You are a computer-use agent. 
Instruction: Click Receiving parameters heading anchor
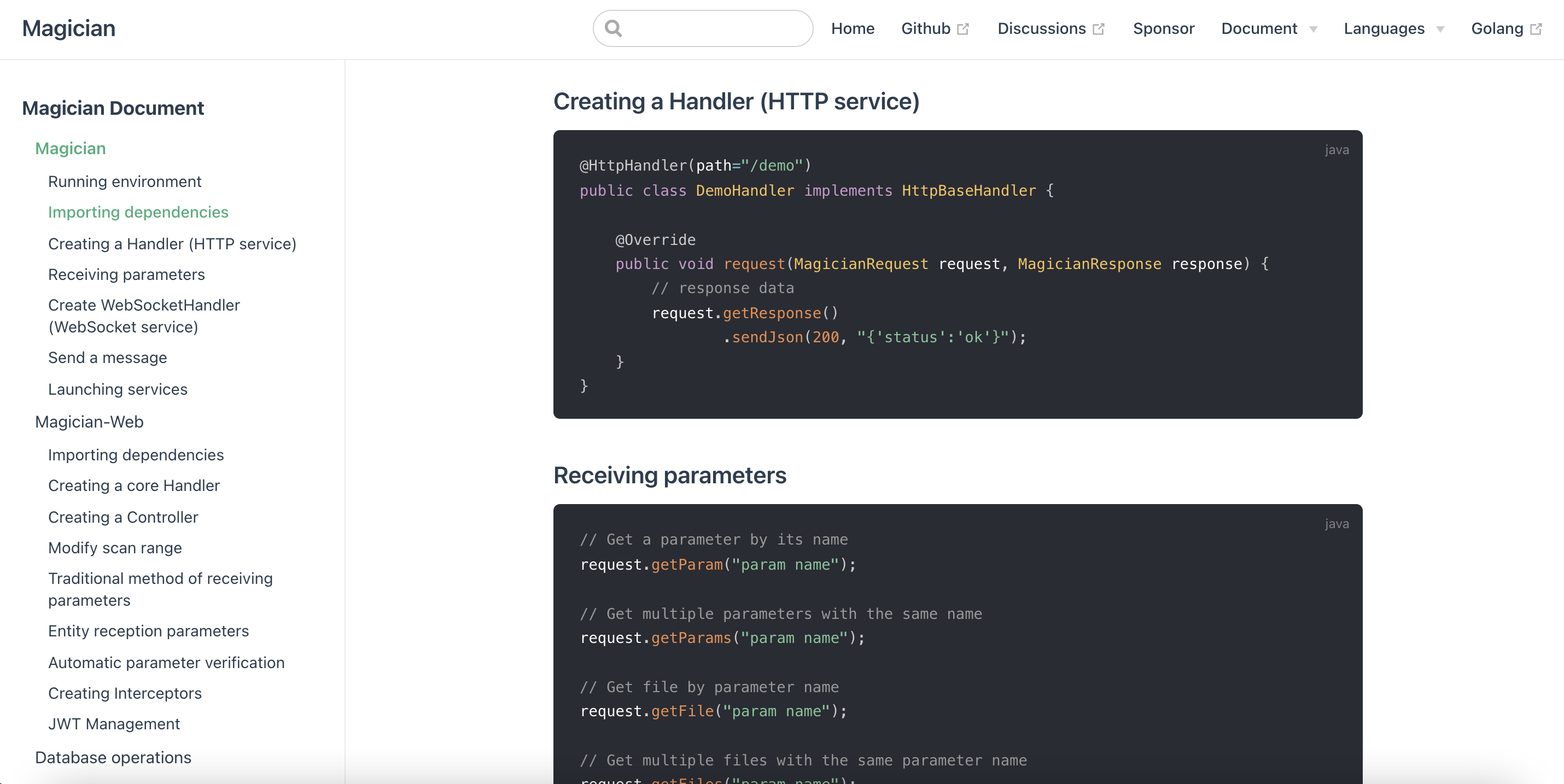(x=669, y=475)
